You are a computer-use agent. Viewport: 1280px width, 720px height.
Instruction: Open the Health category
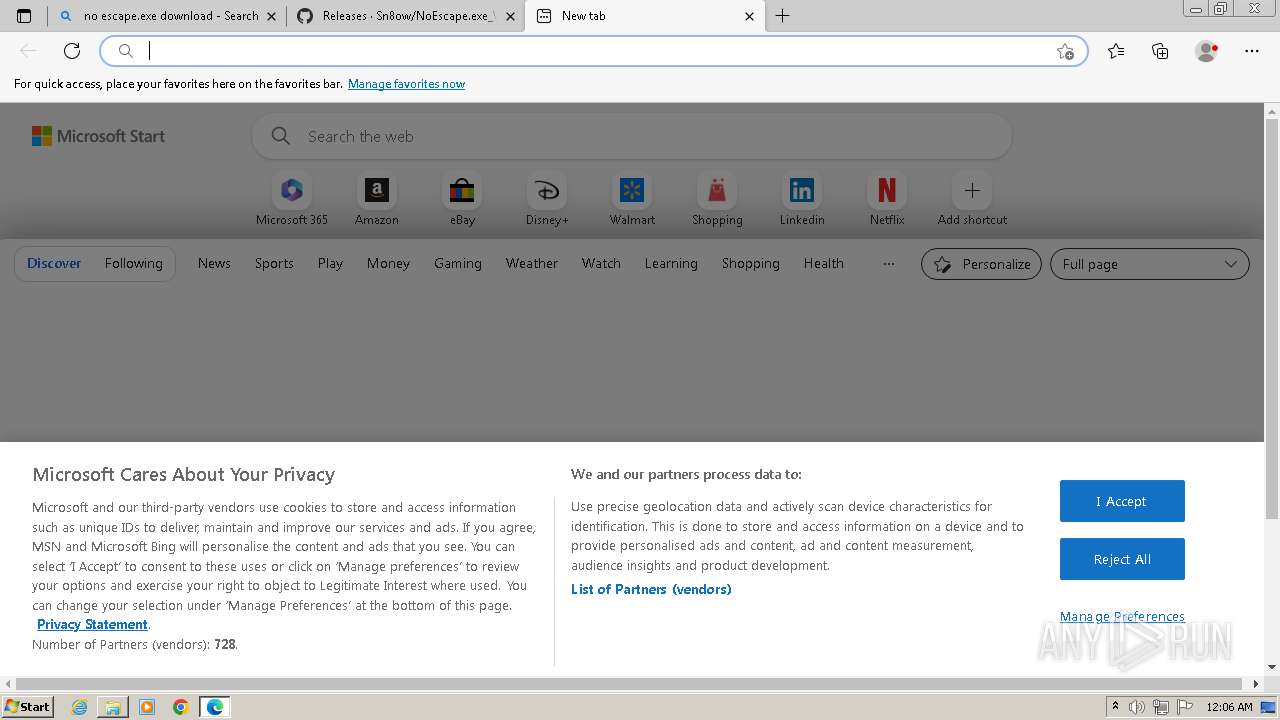click(824, 263)
